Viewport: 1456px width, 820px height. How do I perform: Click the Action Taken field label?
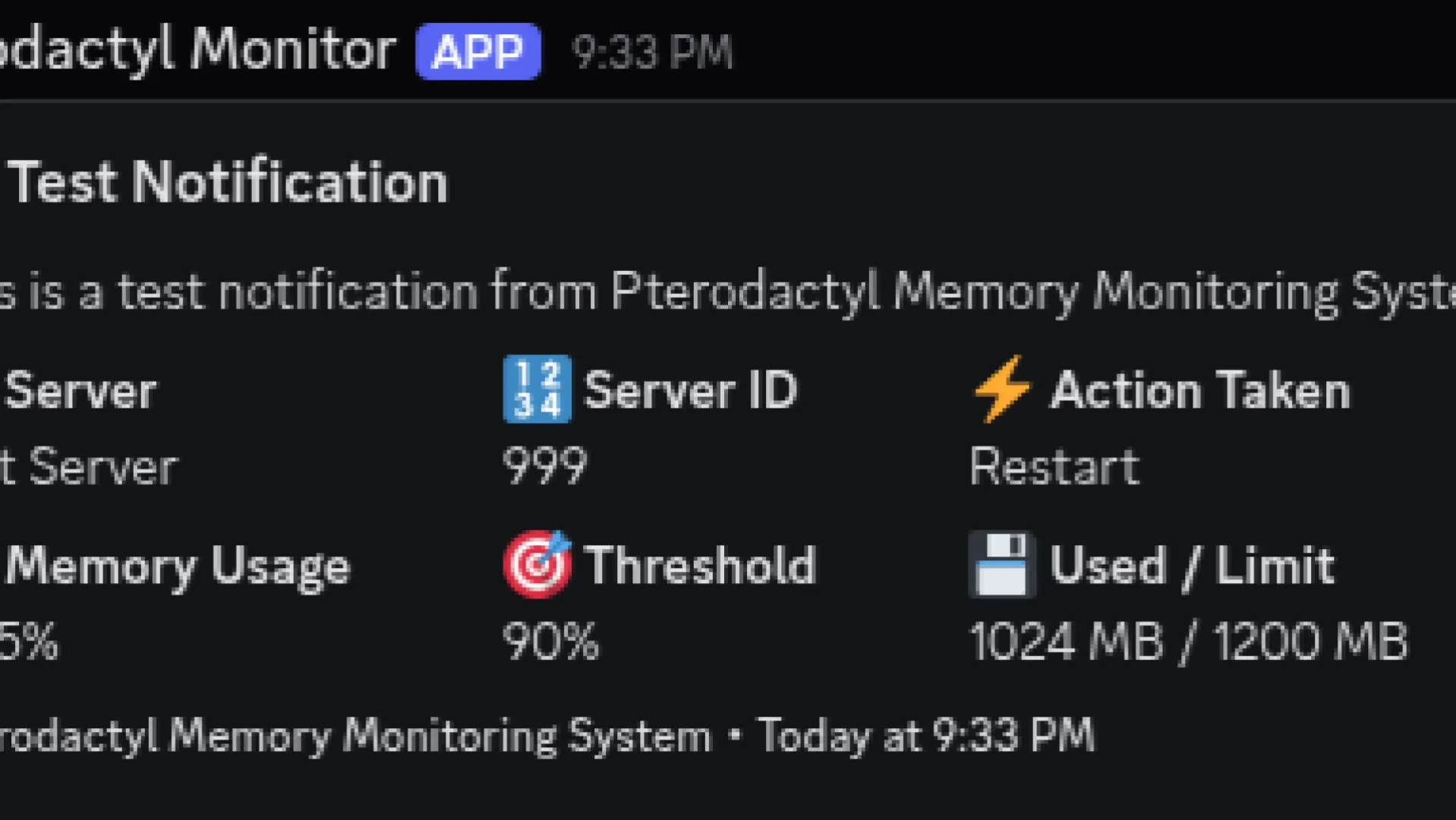[x=1199, y=390]
